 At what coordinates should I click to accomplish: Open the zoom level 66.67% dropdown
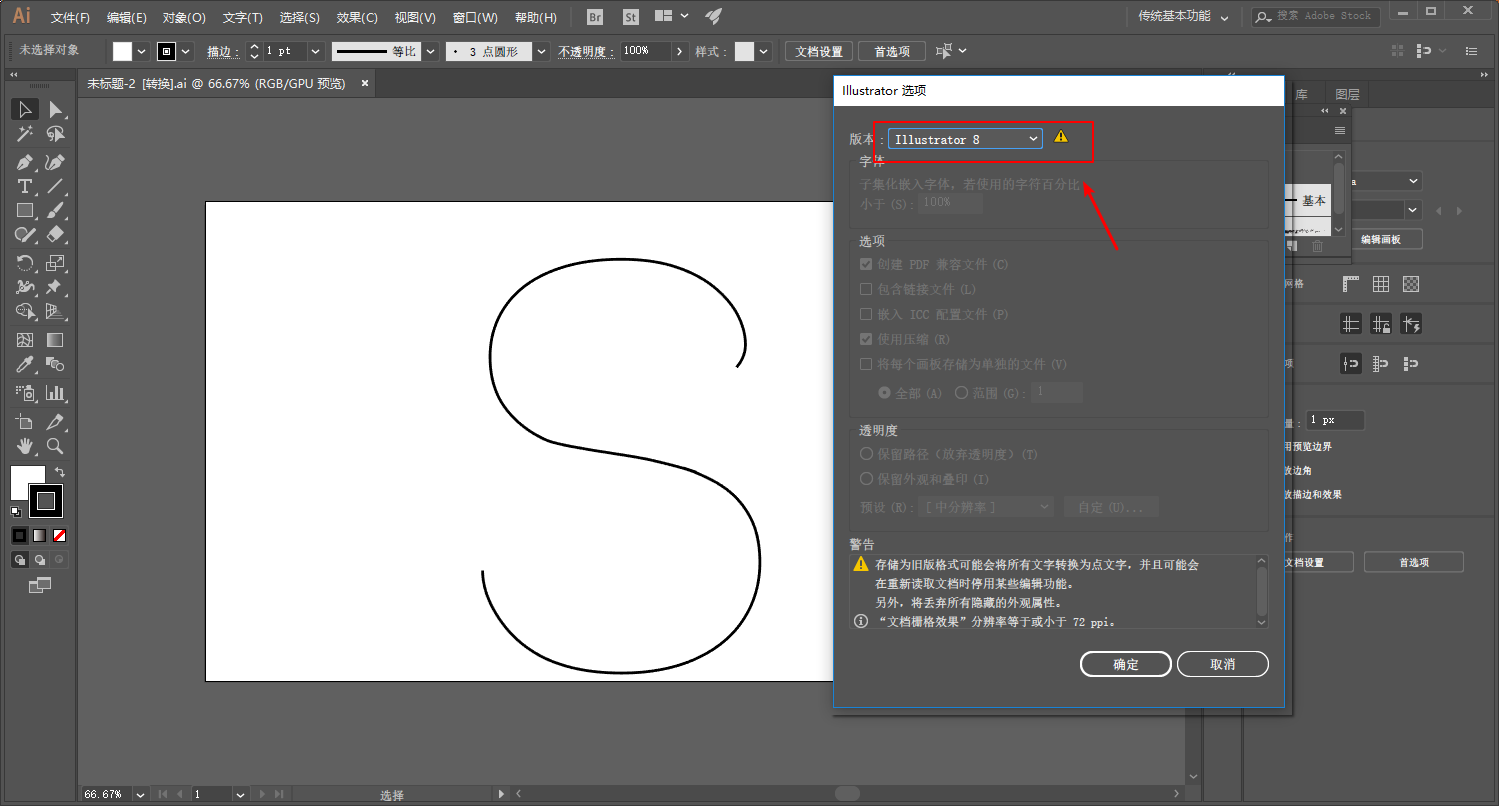139,794
